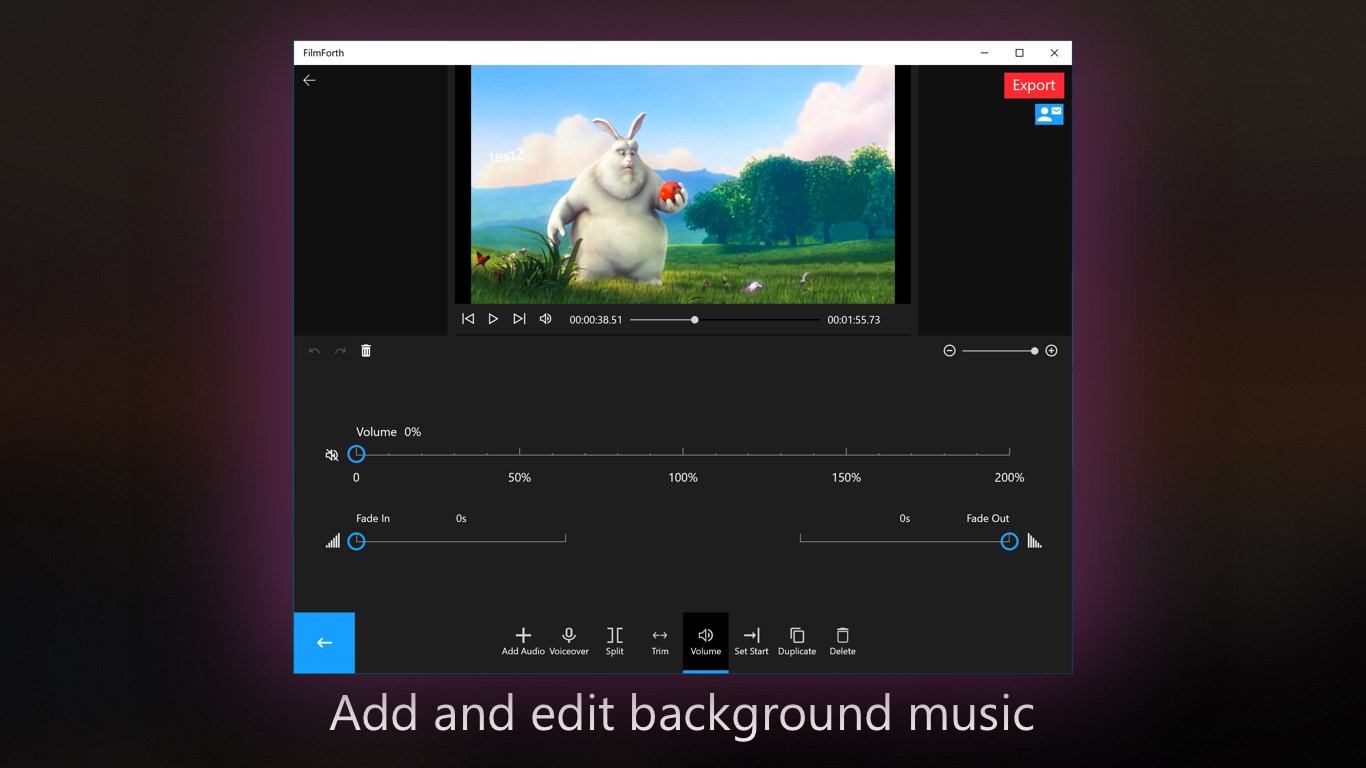1366x768 pixels.
Task: Click the 150% label on Volume scale
Action: tap(846, 478)
